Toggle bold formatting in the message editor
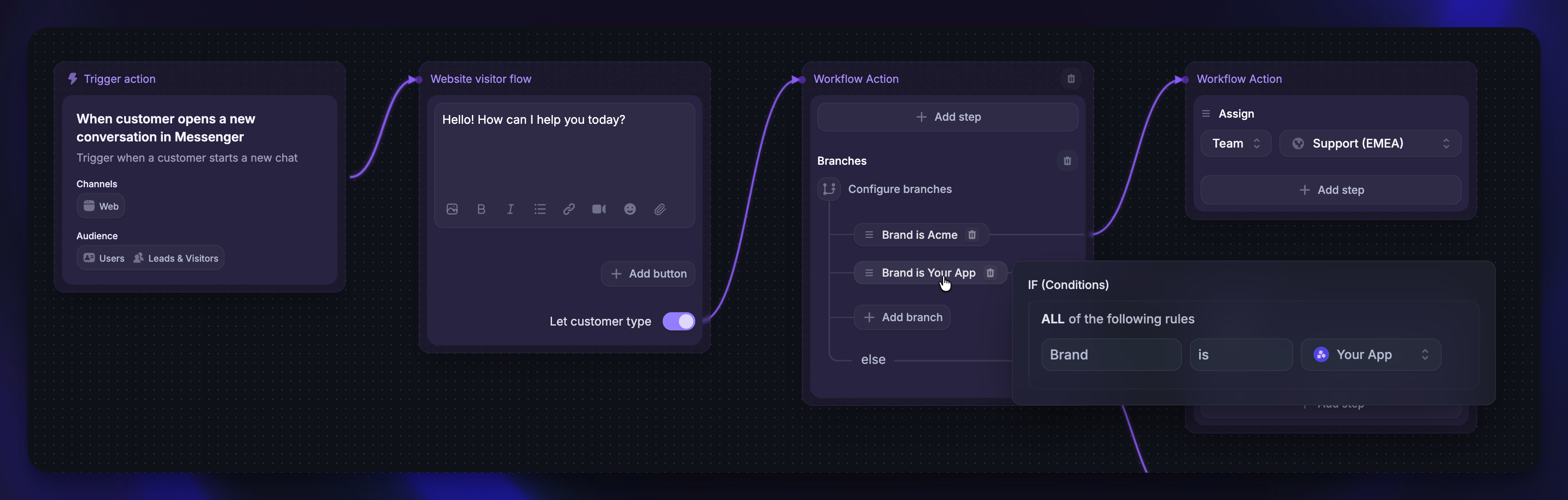1568x500 pixels. click(x=481, y=209)
